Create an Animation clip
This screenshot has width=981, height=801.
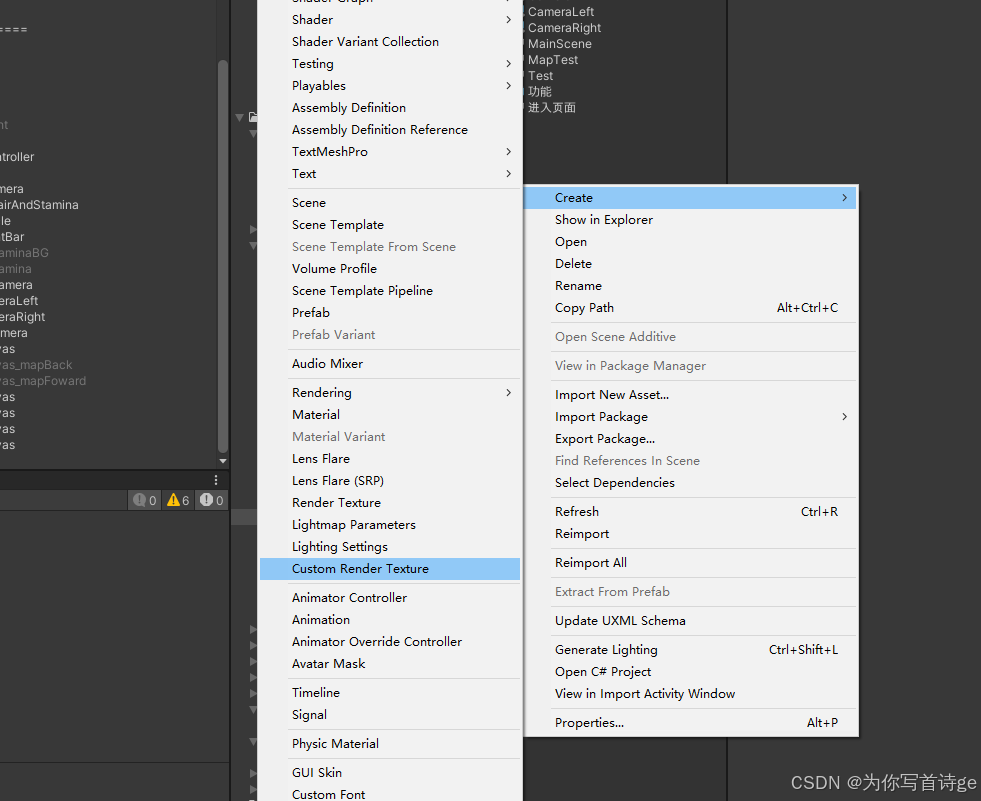click(x=390, y=620)
